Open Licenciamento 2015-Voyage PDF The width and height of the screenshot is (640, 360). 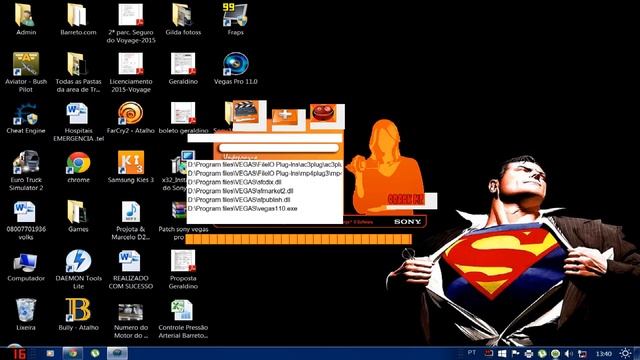click(x=131, y=72)
